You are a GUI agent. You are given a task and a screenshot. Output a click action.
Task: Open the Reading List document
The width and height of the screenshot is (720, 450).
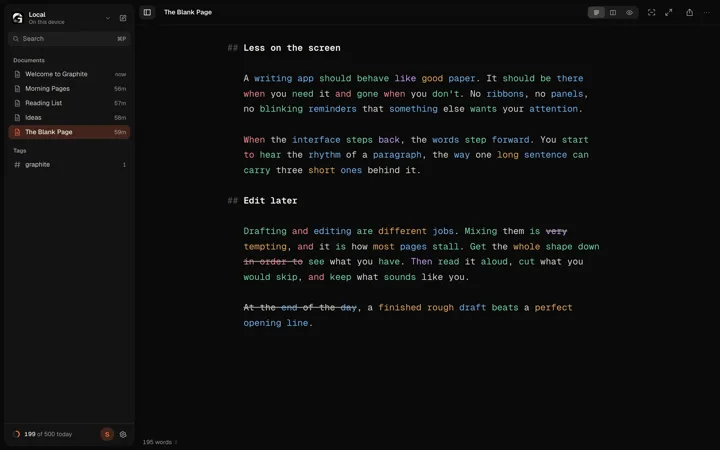pos(69,103)
